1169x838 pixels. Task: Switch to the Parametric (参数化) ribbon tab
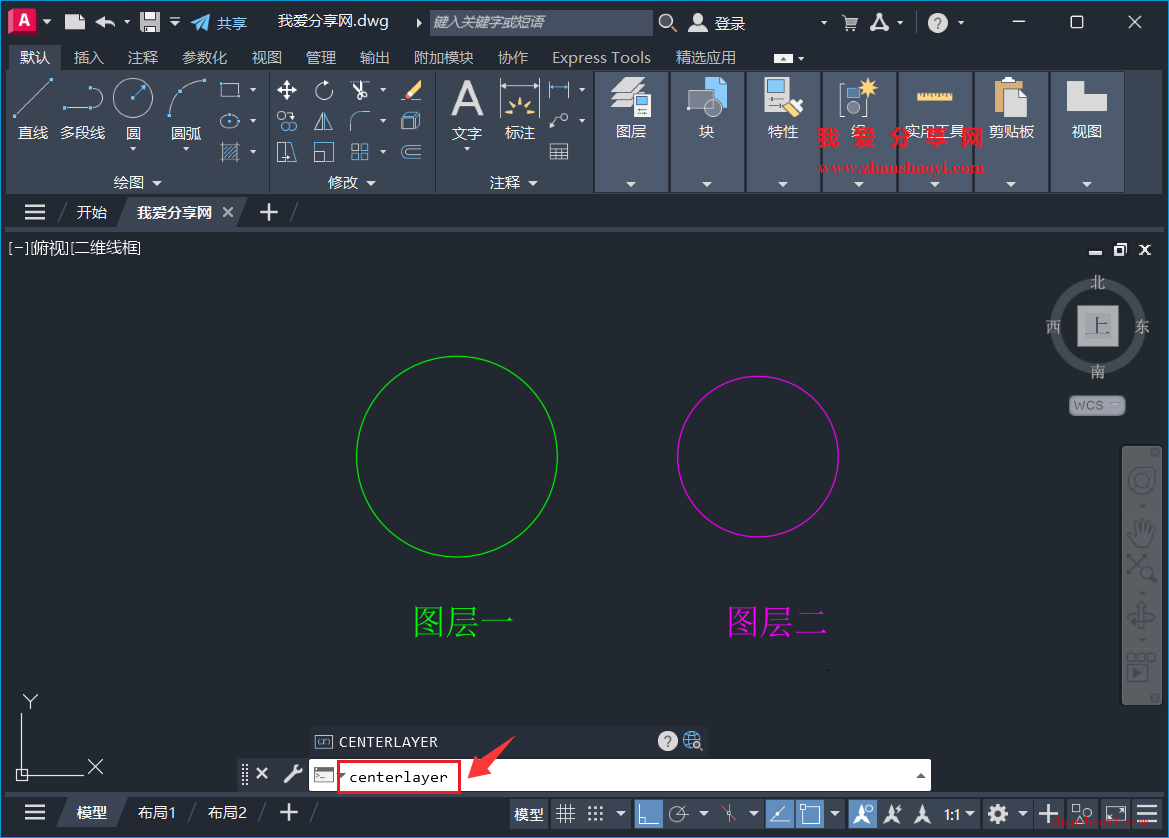204,57
